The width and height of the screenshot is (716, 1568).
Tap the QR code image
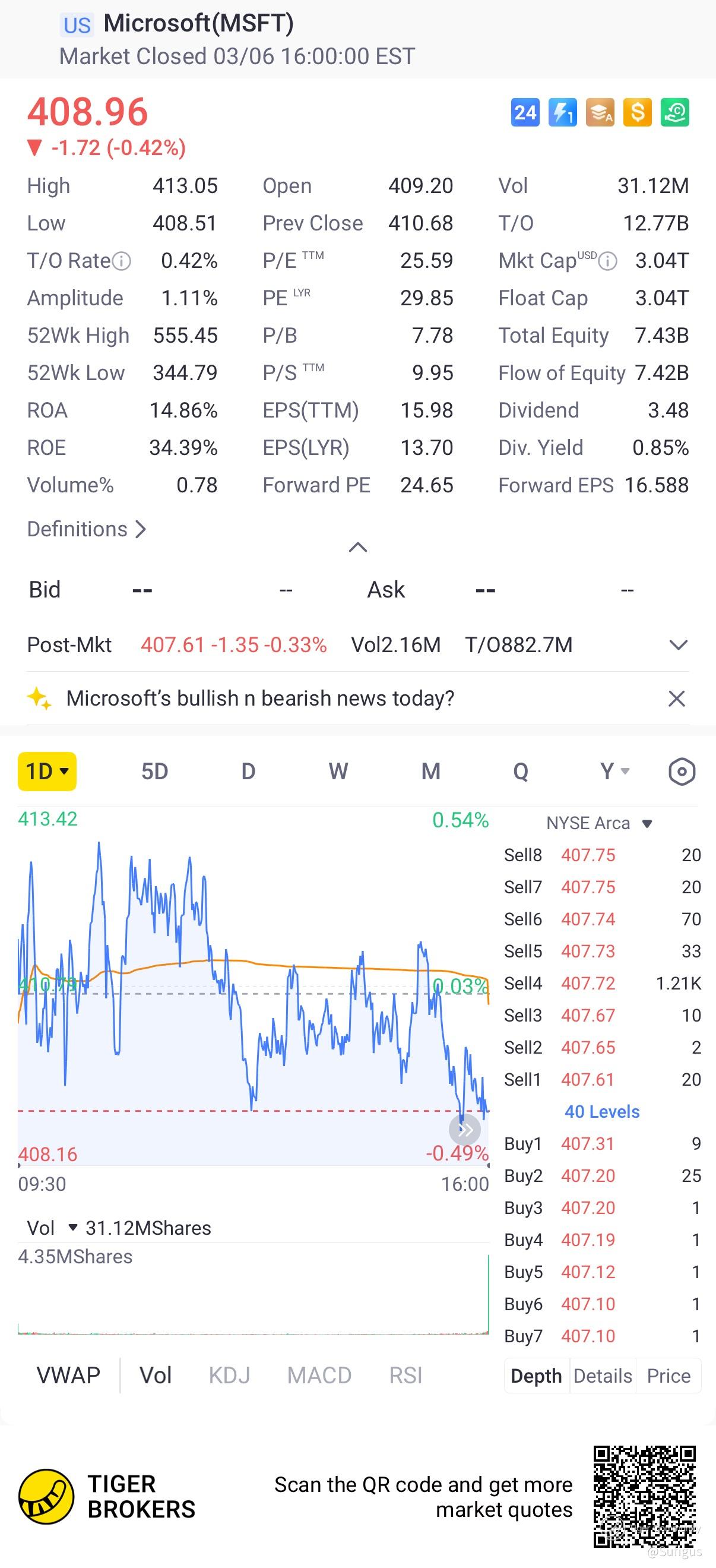[645, 1497]
